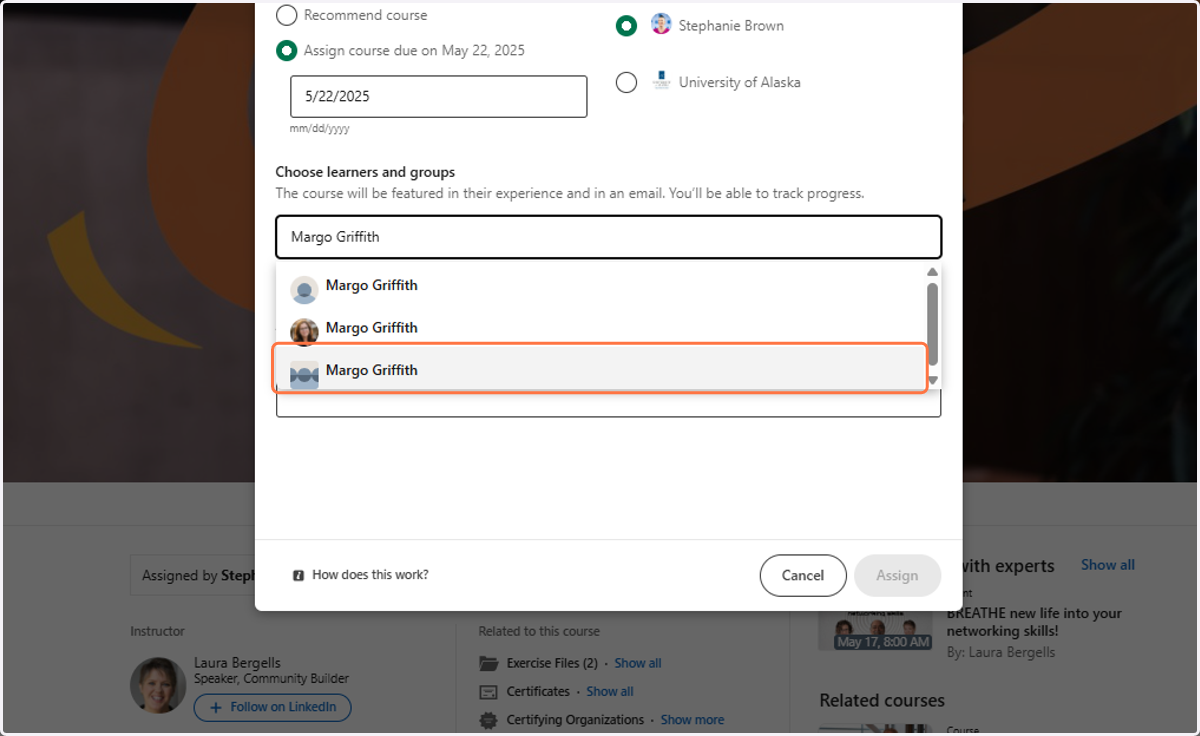Click the Certifying Organizations badge icon
Image resolution: width=1200 pixels, height=736 pixels.
point(488,719)
